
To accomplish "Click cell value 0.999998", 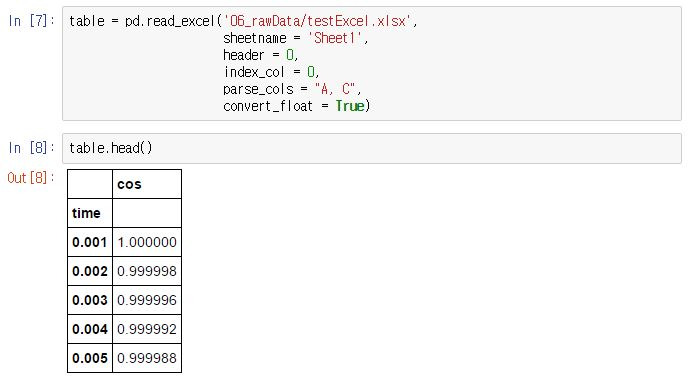I will [147, 271].
